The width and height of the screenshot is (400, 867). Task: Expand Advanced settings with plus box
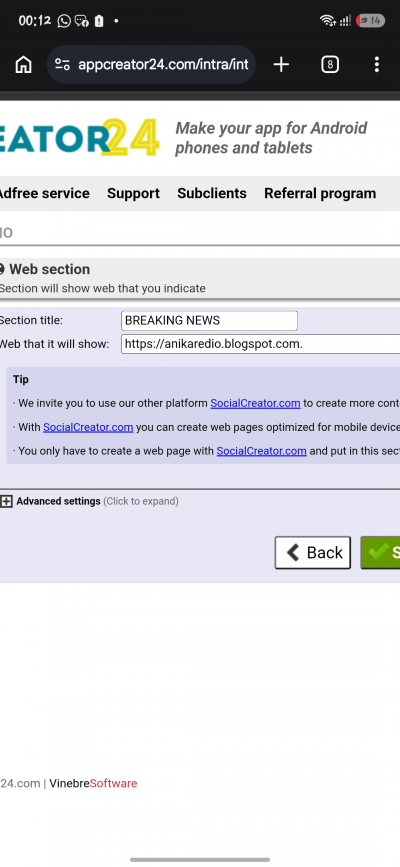[6, 502]
